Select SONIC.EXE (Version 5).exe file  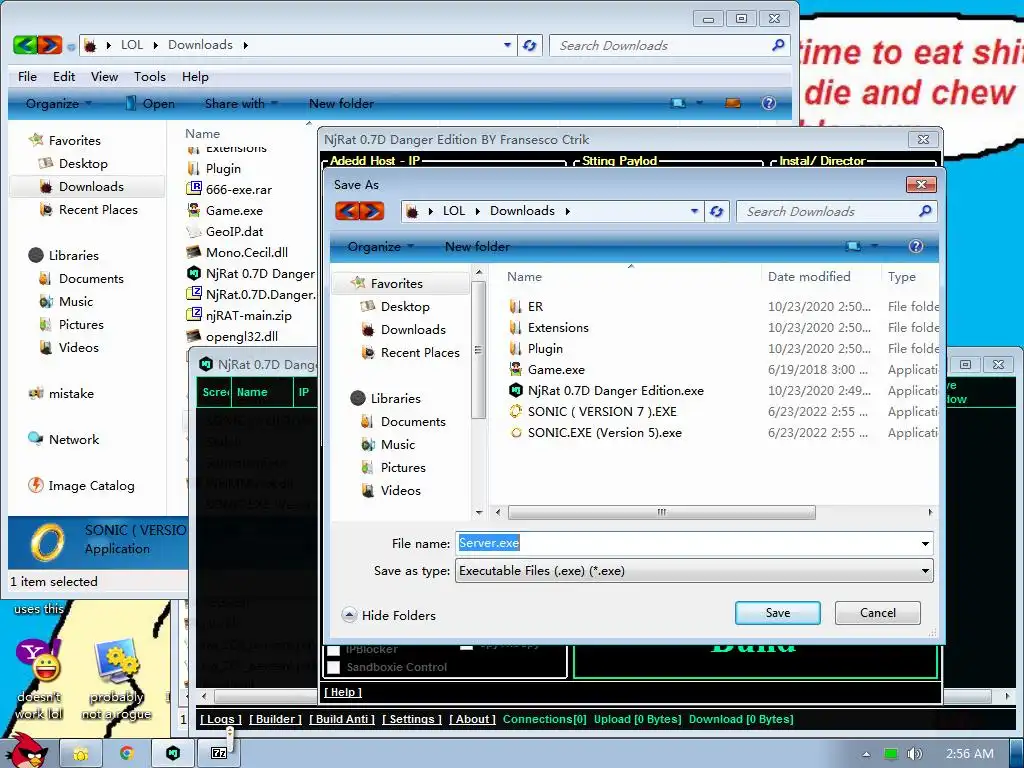coord(596,432)
